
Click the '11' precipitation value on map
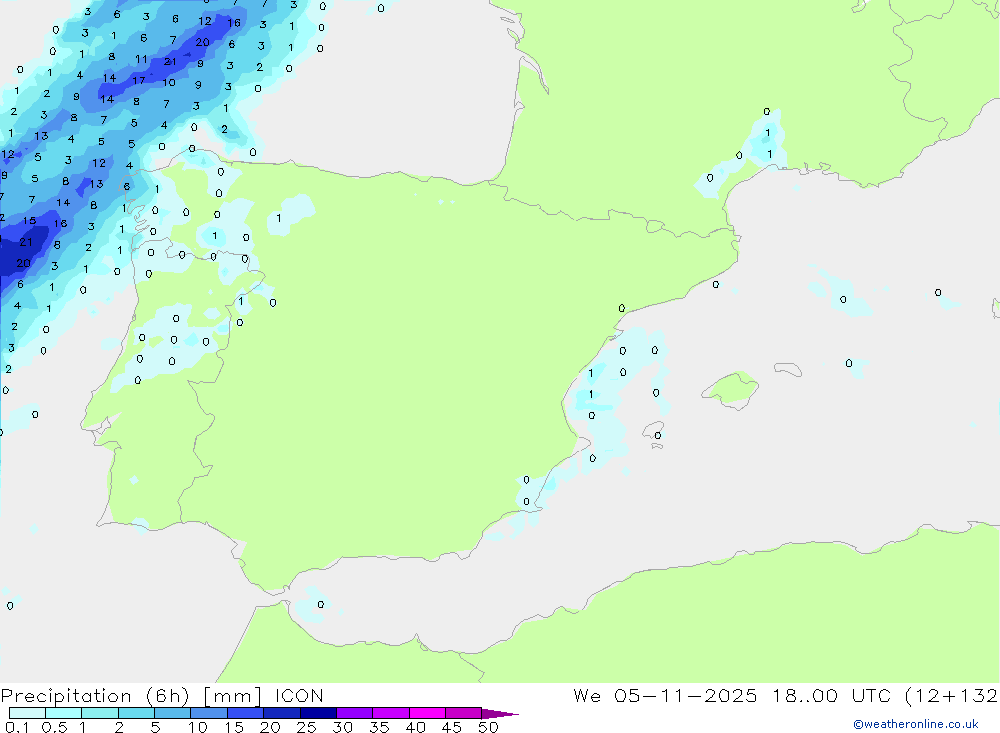click(x=141, y=59)
